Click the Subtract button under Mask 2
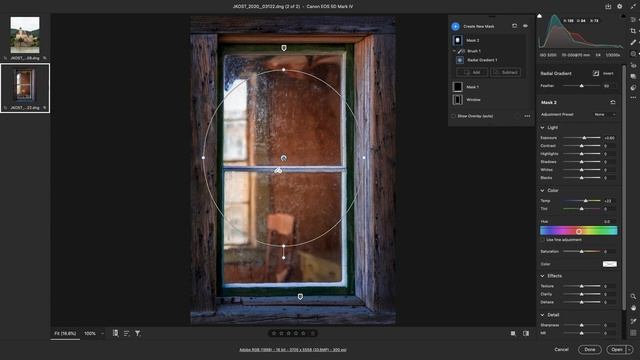The width and height of the screenshot is (640, 360). tap(506, 72)
